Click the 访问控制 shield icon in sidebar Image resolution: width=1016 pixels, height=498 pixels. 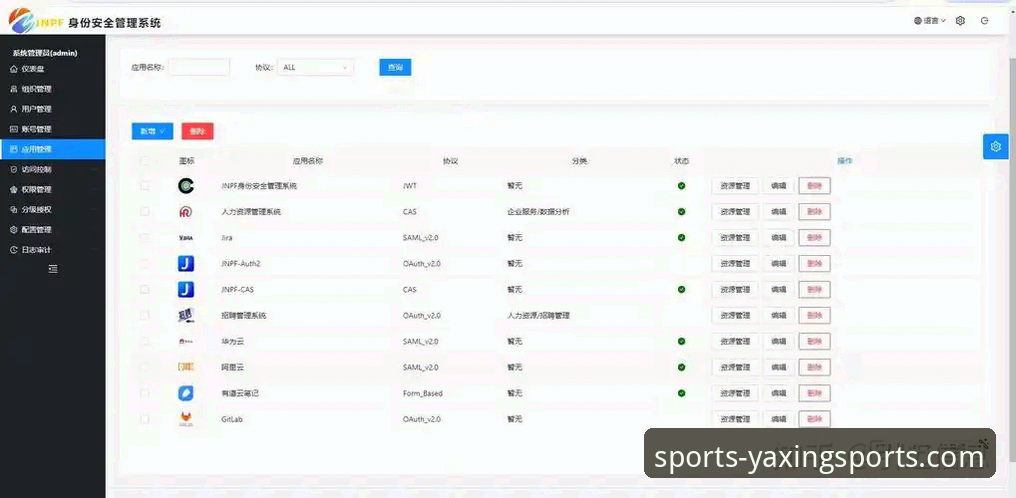pos(14,169)
